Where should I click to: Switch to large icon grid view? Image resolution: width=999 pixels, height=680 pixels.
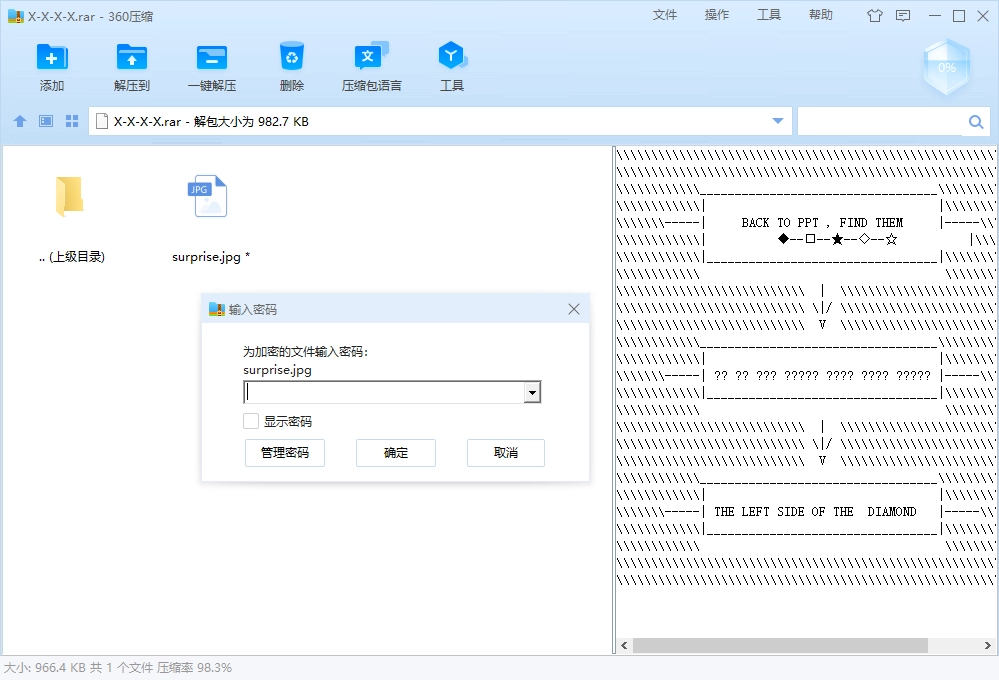(72, 121)
